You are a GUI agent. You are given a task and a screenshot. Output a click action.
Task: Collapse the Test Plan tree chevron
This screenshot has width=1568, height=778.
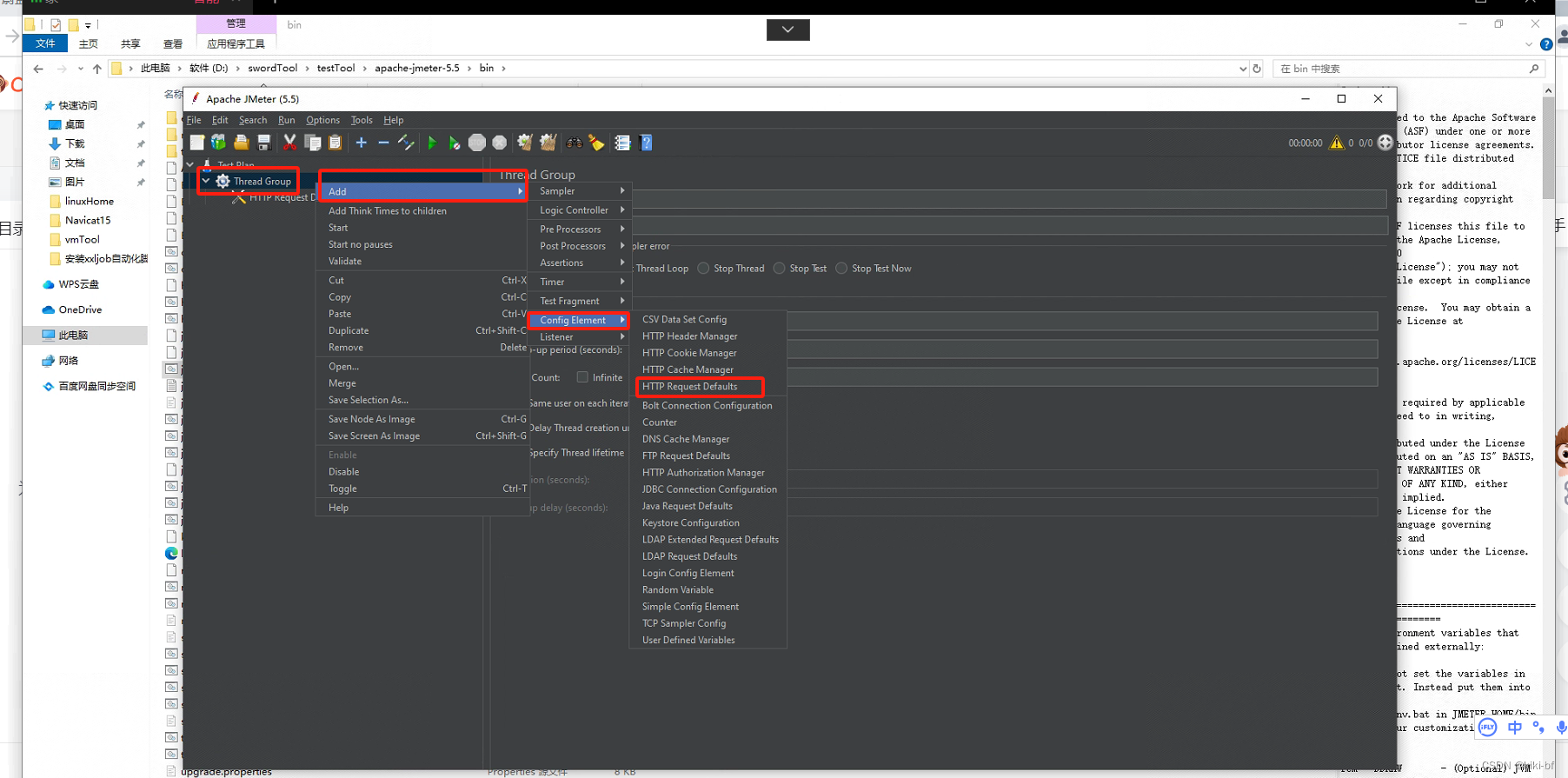[x=190, y=164]
